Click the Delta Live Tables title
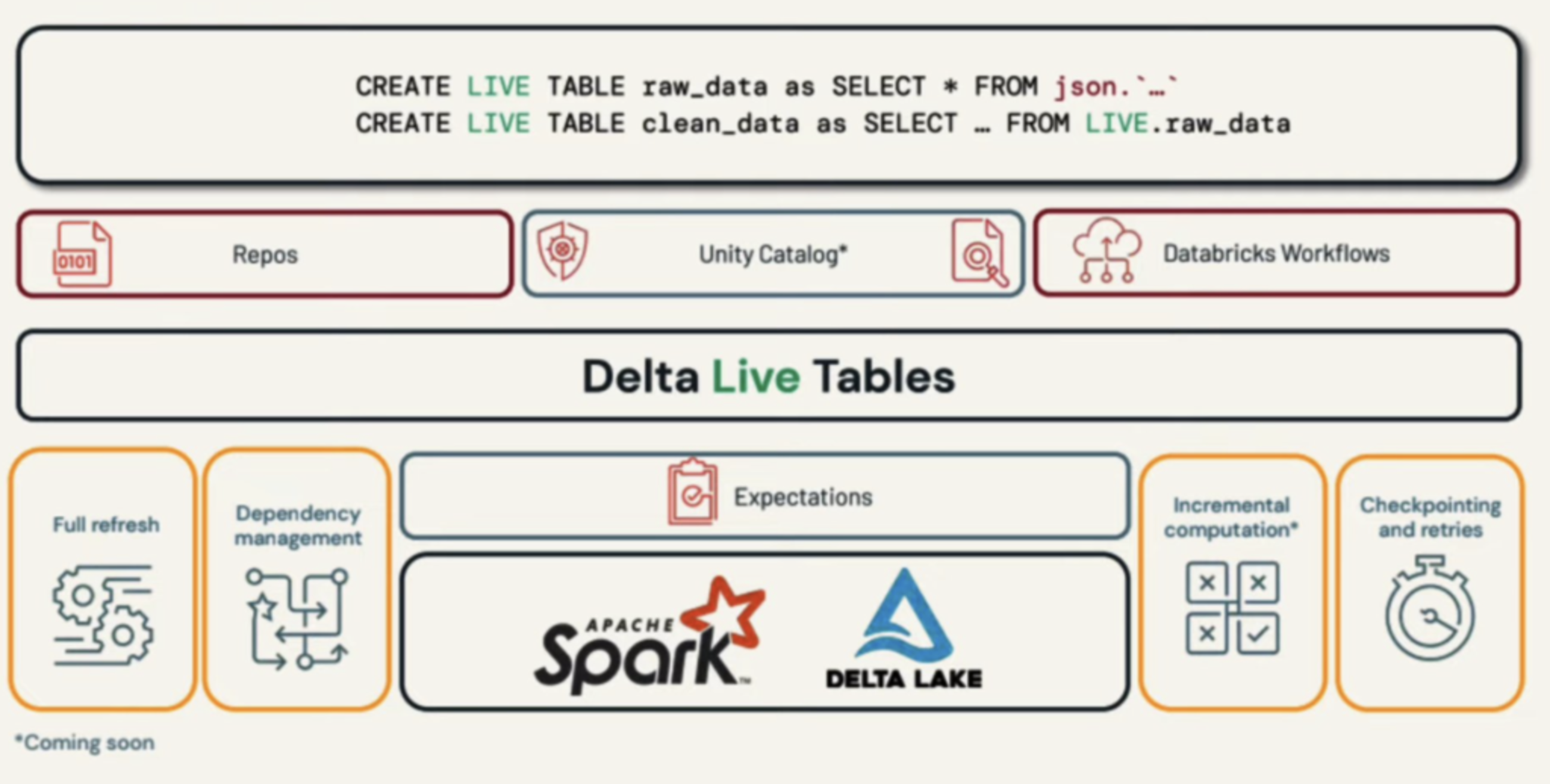 point(768,377)
